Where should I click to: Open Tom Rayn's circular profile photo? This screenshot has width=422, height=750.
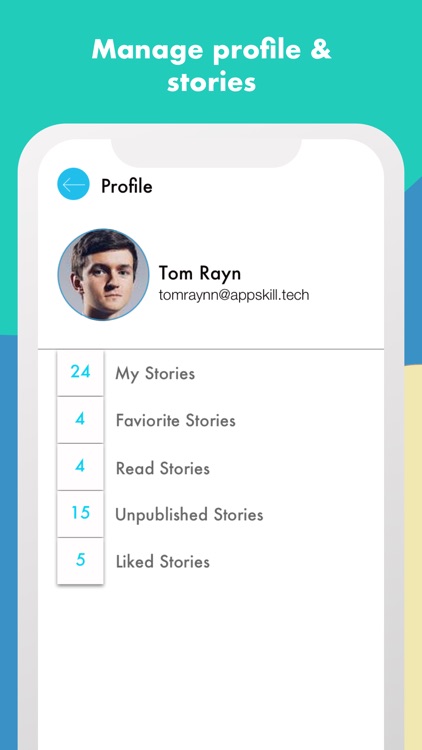pos(103,274)
